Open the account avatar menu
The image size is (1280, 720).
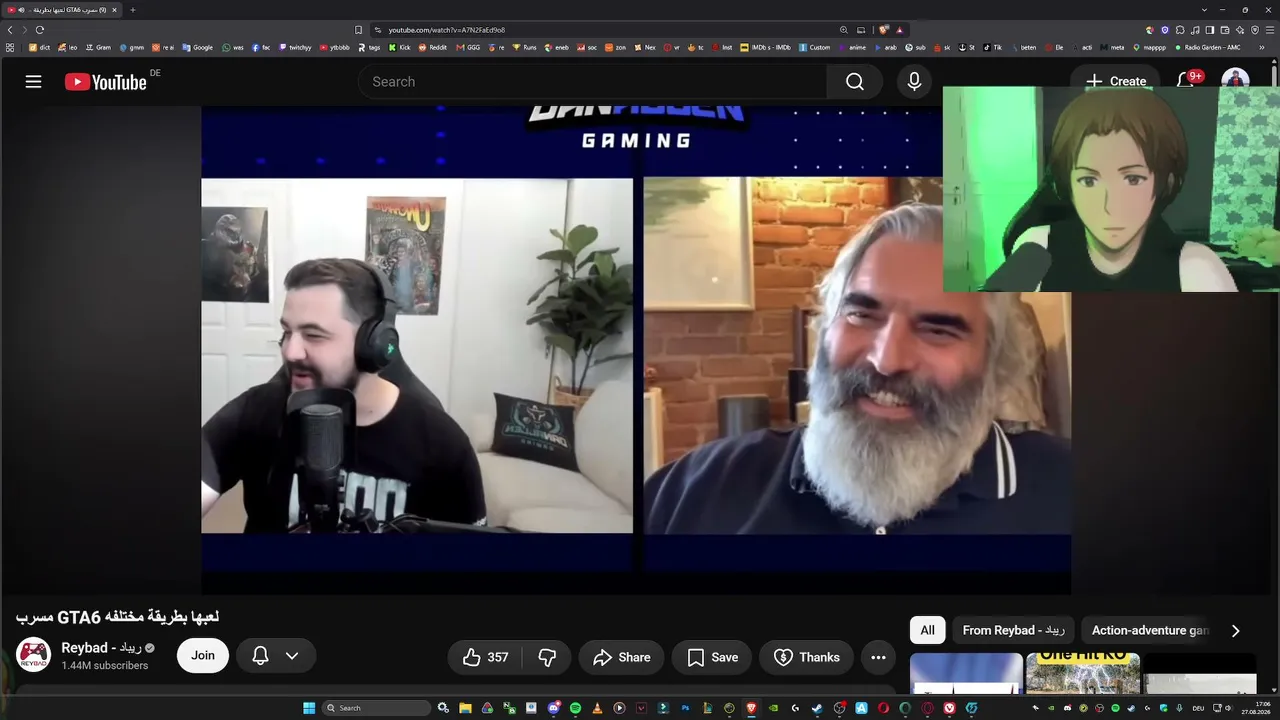click(1235, 81)
